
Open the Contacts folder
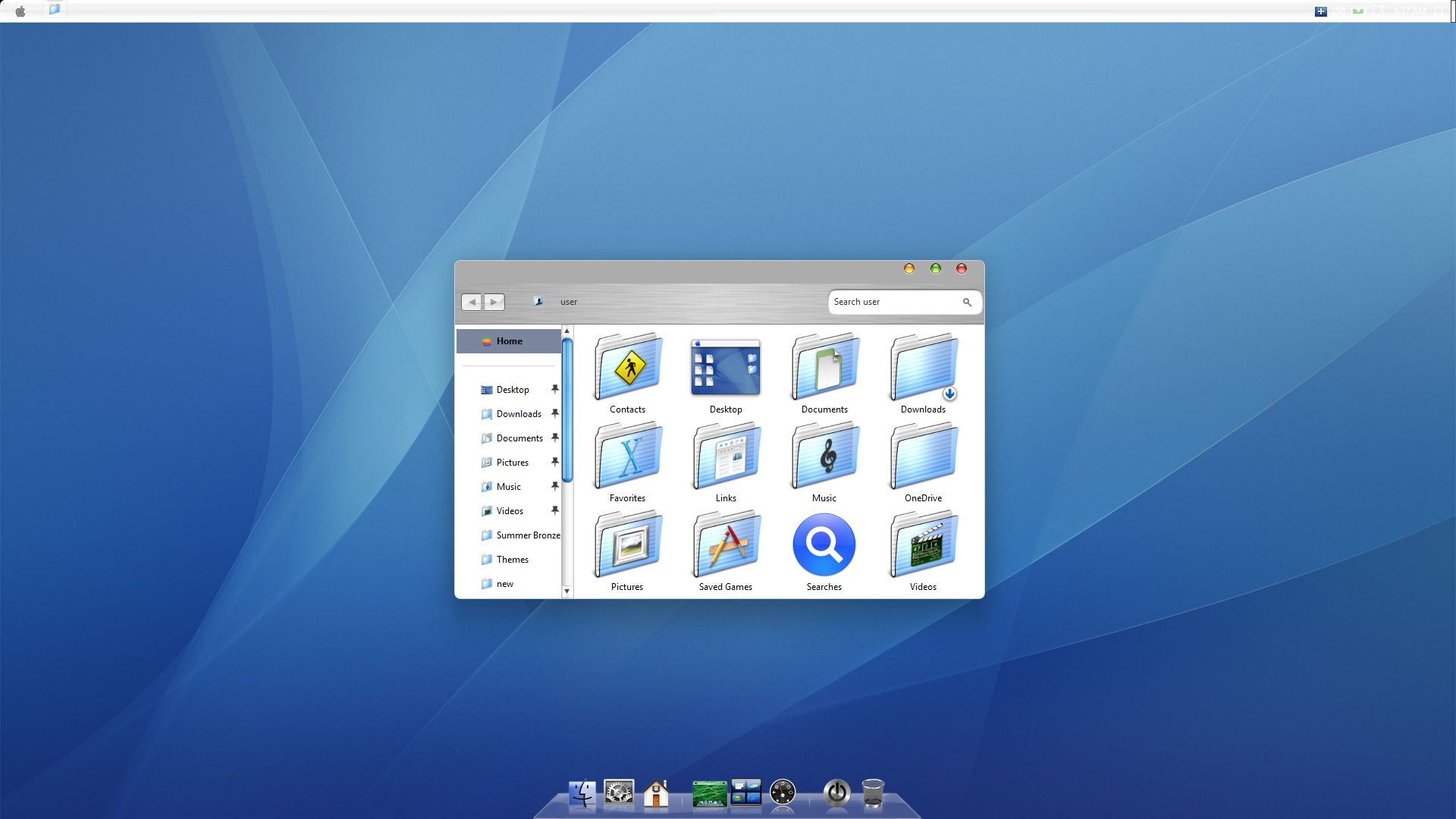pyautogui.click(x=627, y=368)
